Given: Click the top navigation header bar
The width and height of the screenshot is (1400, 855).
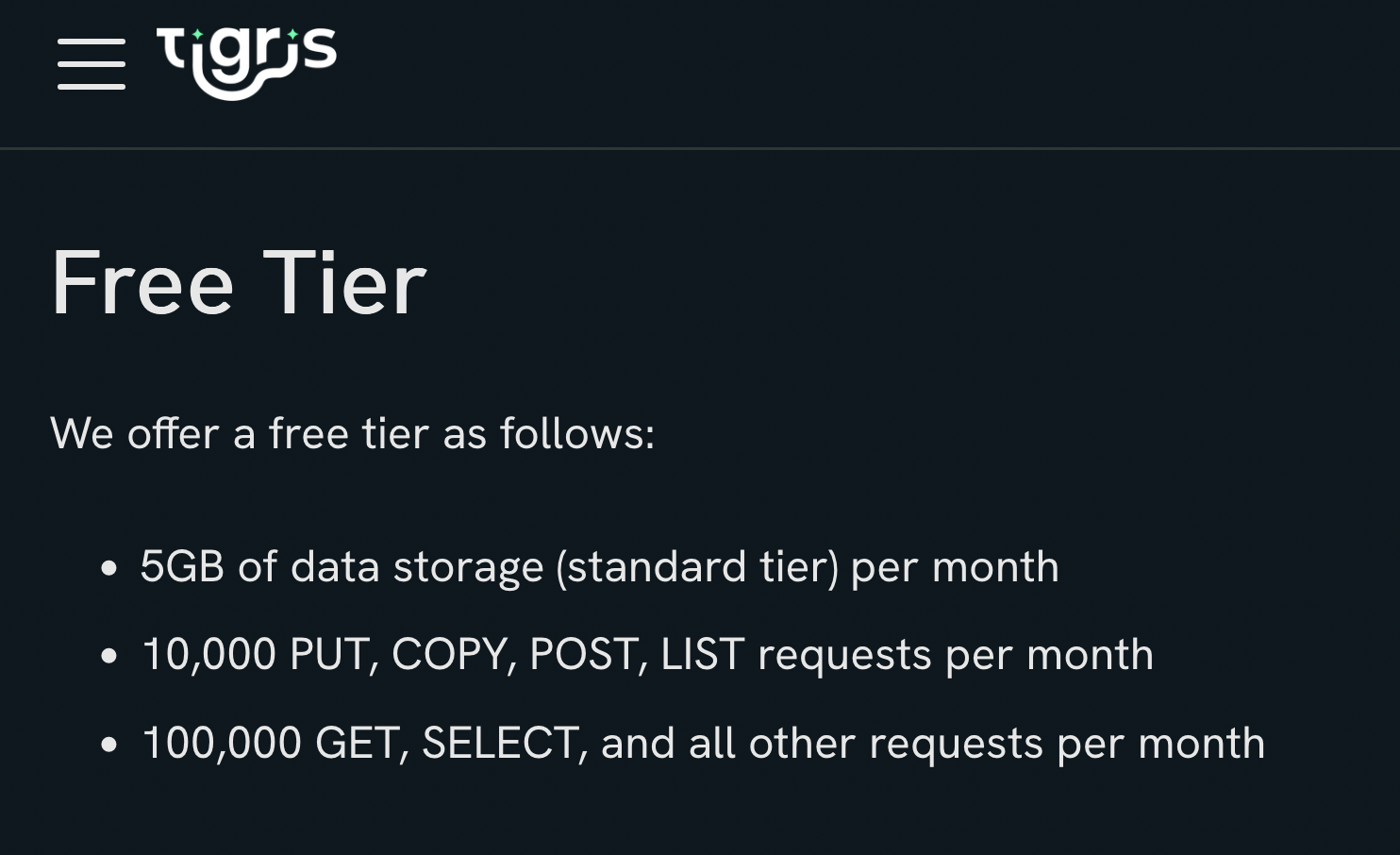Looking at the screenshot, I should (x=700, y=73).
